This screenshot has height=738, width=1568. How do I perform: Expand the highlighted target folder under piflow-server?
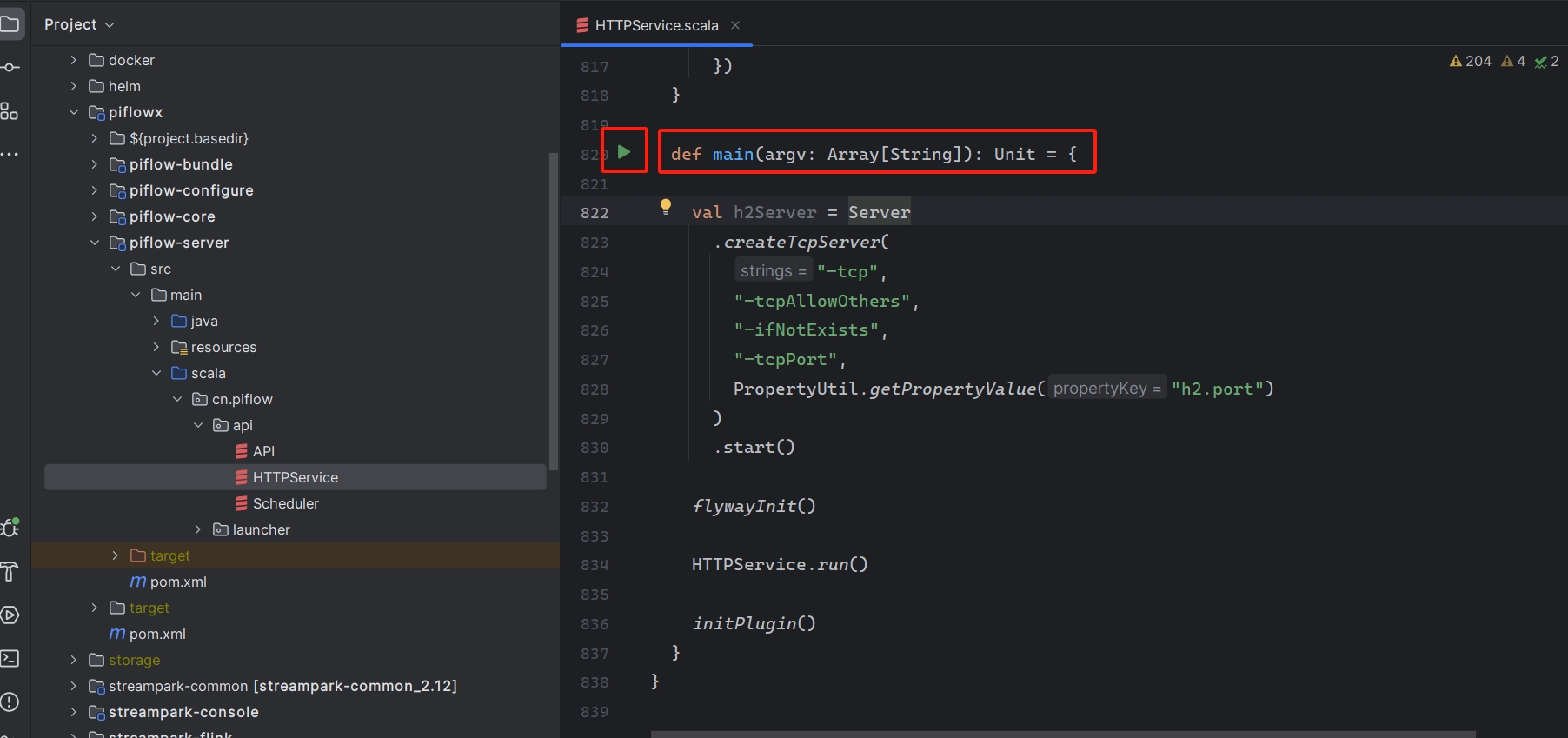tap(116, 555)
